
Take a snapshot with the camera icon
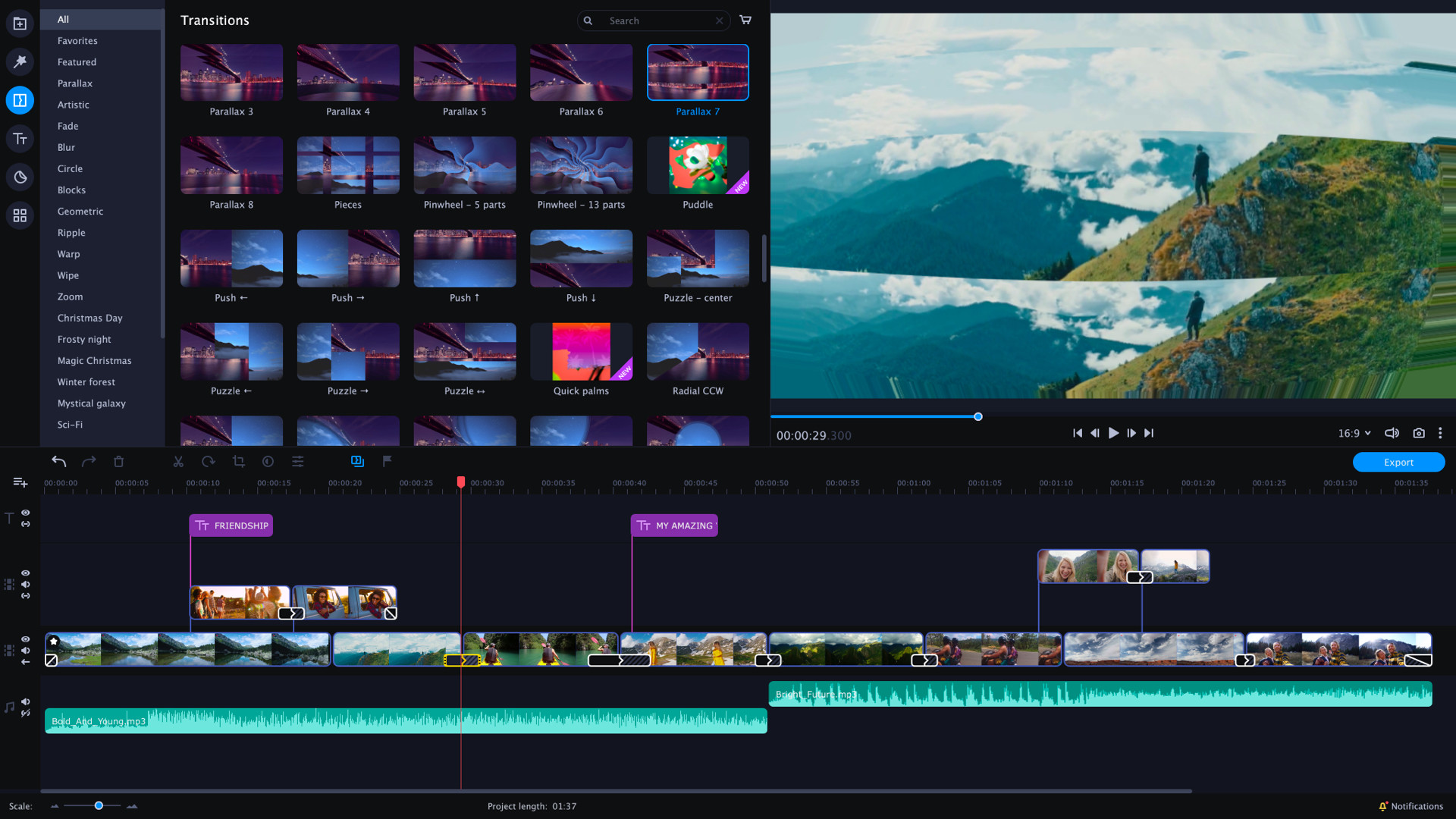[x=1420, y=433]
